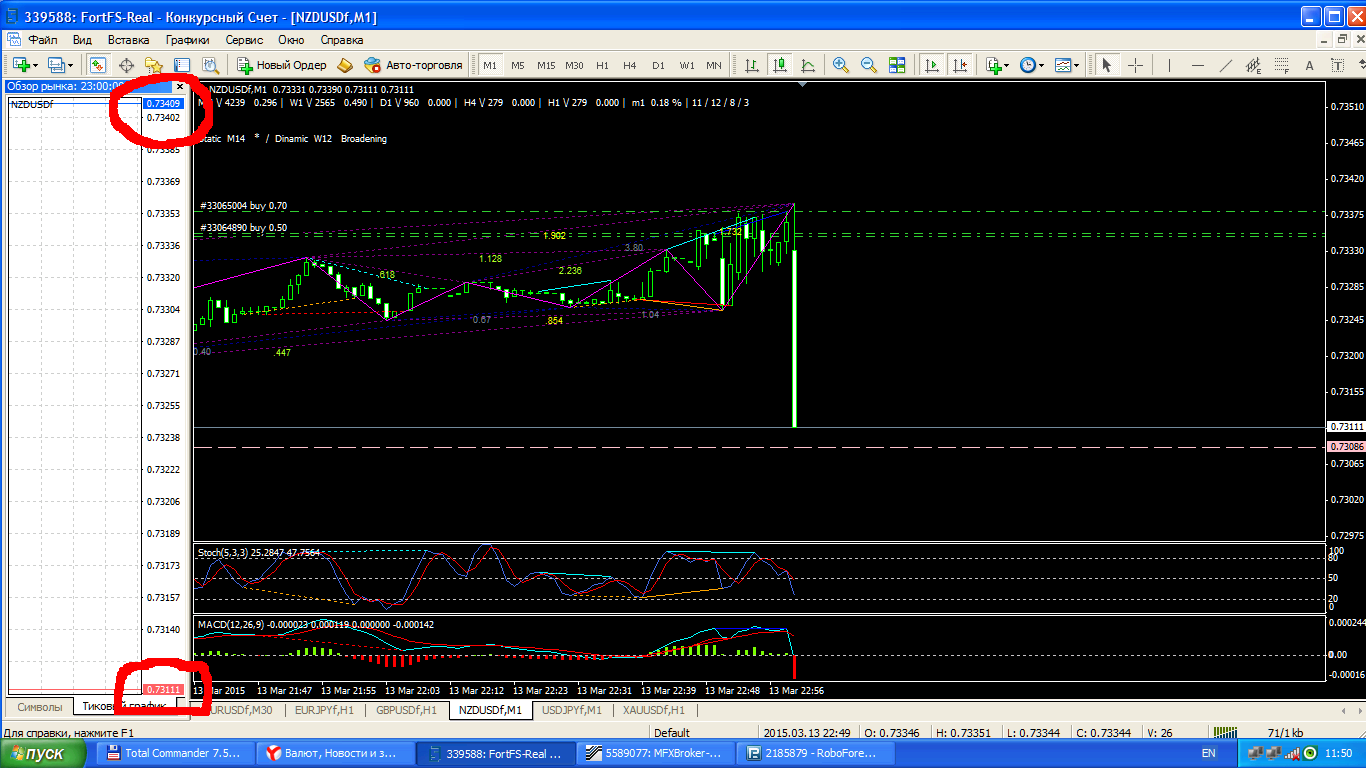Tile chart windows icon
This screenshot has height=768, width=1366.
pyautogui.click(x=897, y=65)
